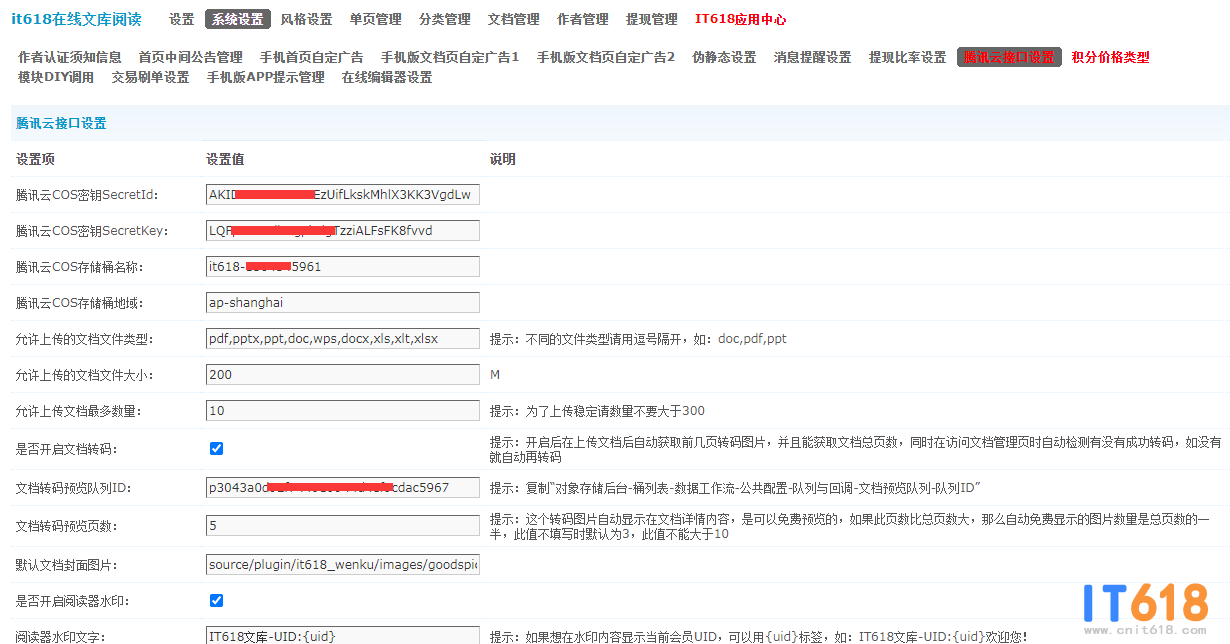Viewport: 1230px width, 644px height.
Task: Open 积分价格类型 submenu
Action: pos(1111,57)
